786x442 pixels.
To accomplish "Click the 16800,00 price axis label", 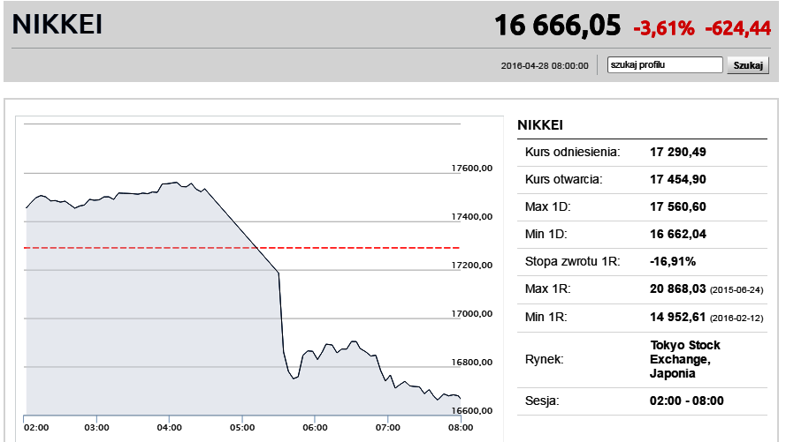I will [472, 362].
